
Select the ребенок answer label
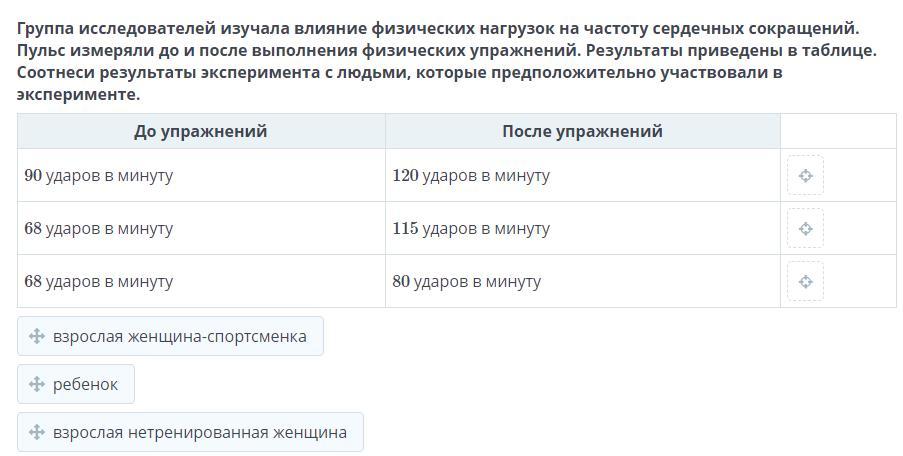pos(86,384)
